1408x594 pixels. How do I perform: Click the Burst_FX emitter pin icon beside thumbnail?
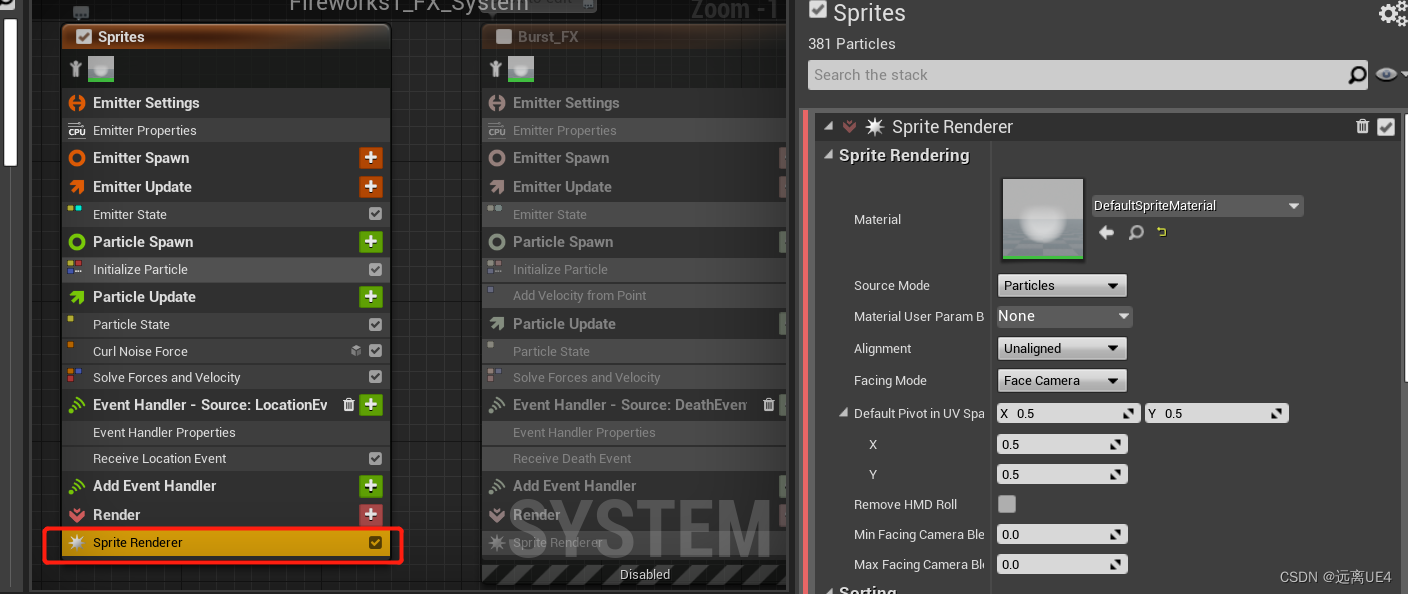[495, 68]
